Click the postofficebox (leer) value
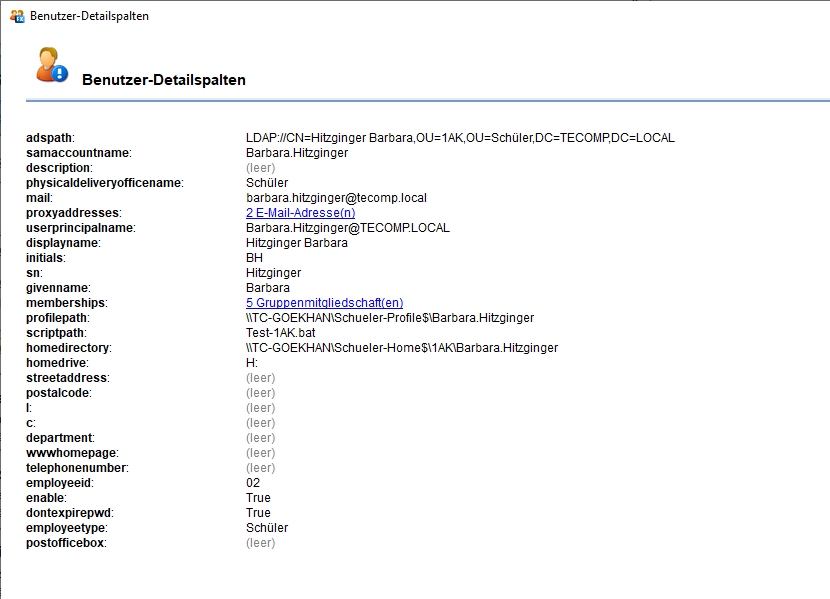Viewport: 830px width, 599px height. point(260,543)
